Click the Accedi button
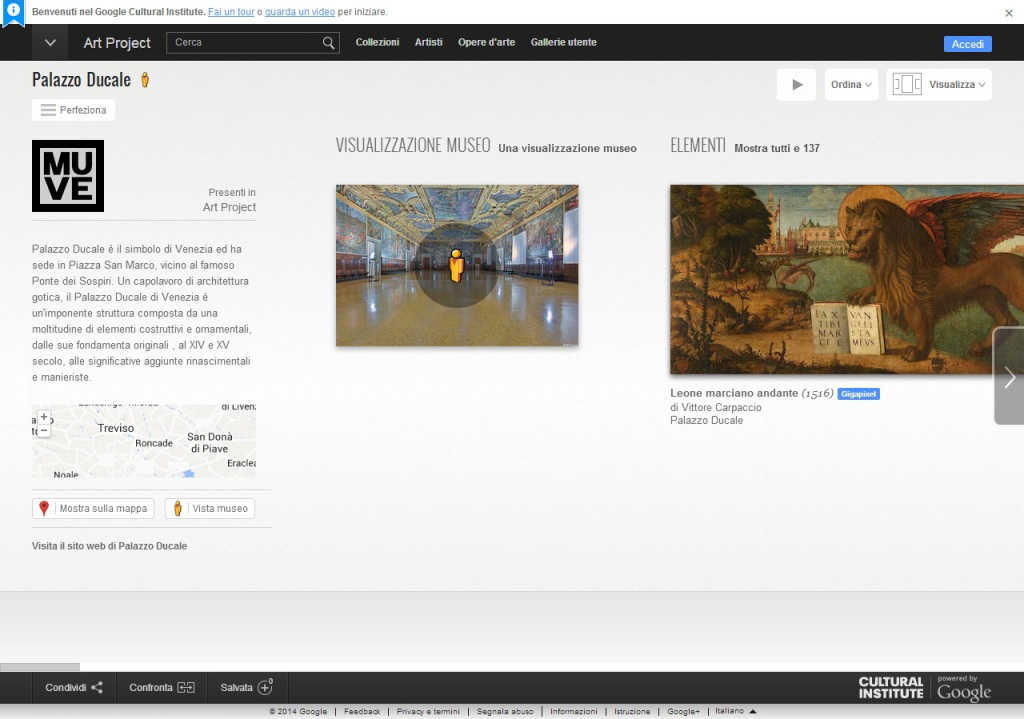1024x719 pixels. (966, 44)
